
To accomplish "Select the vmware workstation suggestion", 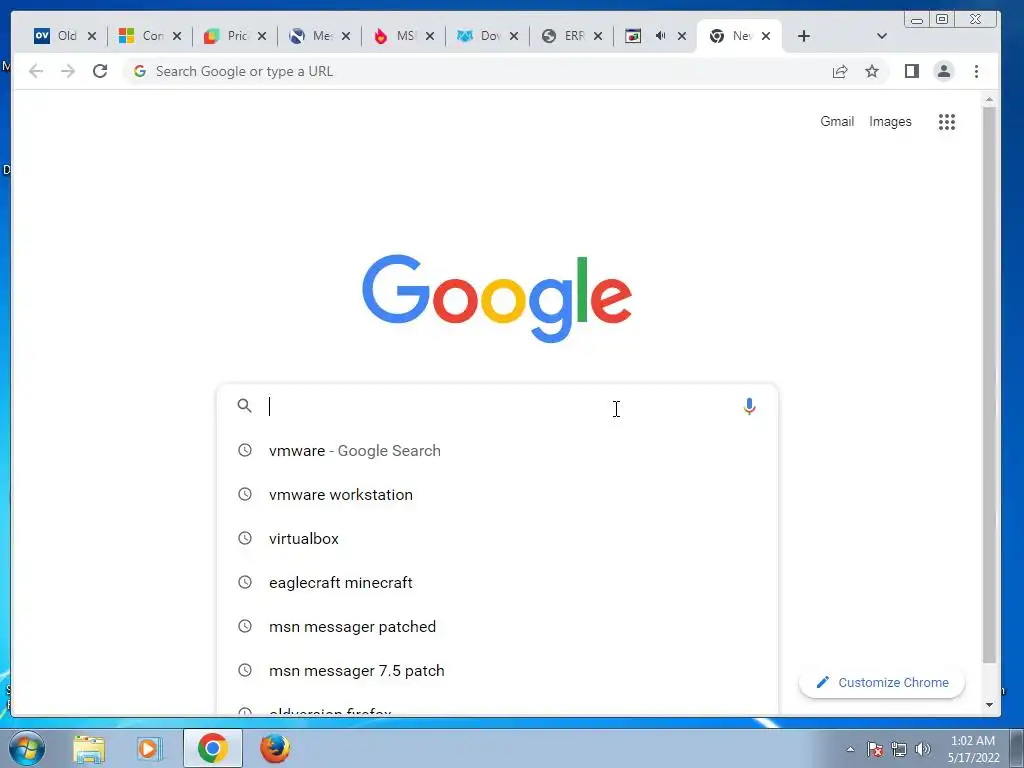I will [x=496, y=494].
